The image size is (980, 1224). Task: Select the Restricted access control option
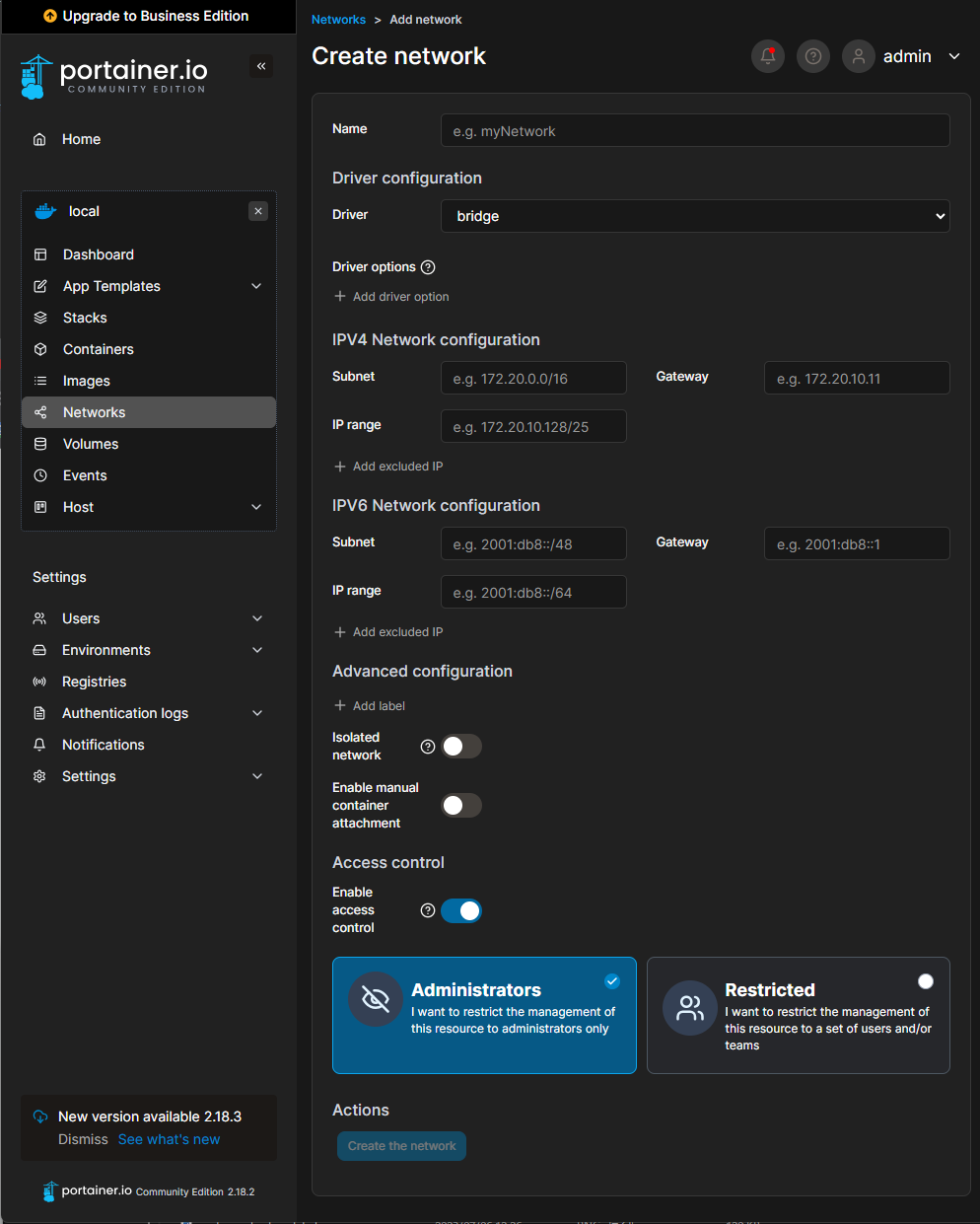(798, 1015)
